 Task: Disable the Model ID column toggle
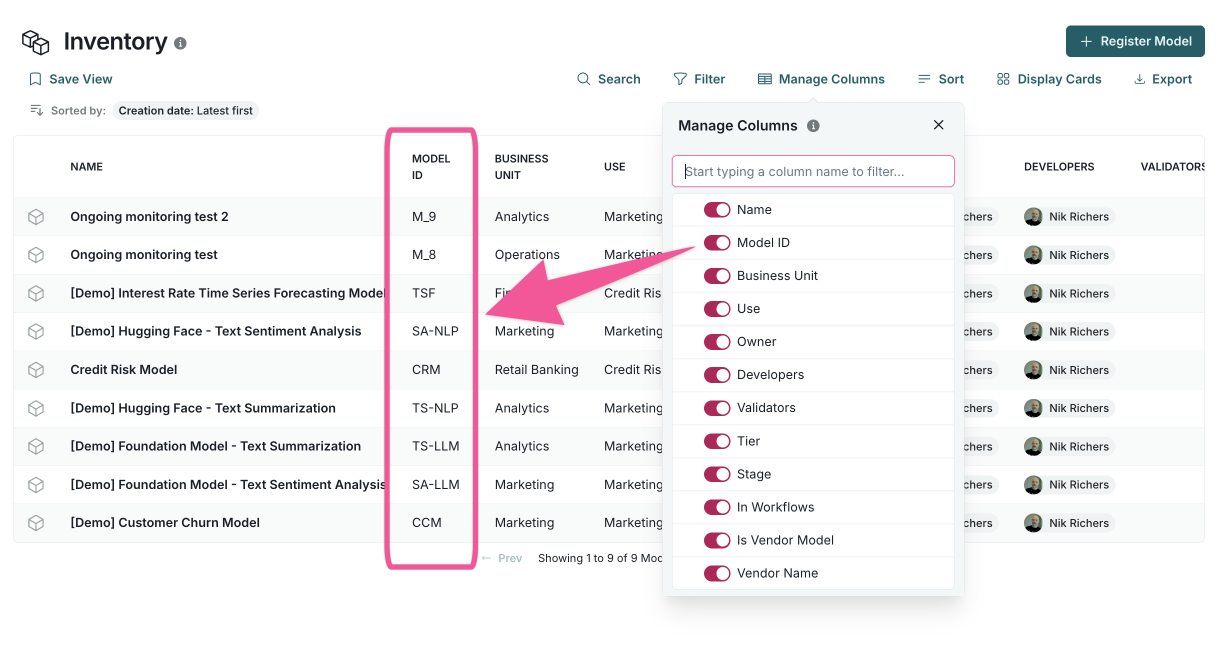(716, 242)
